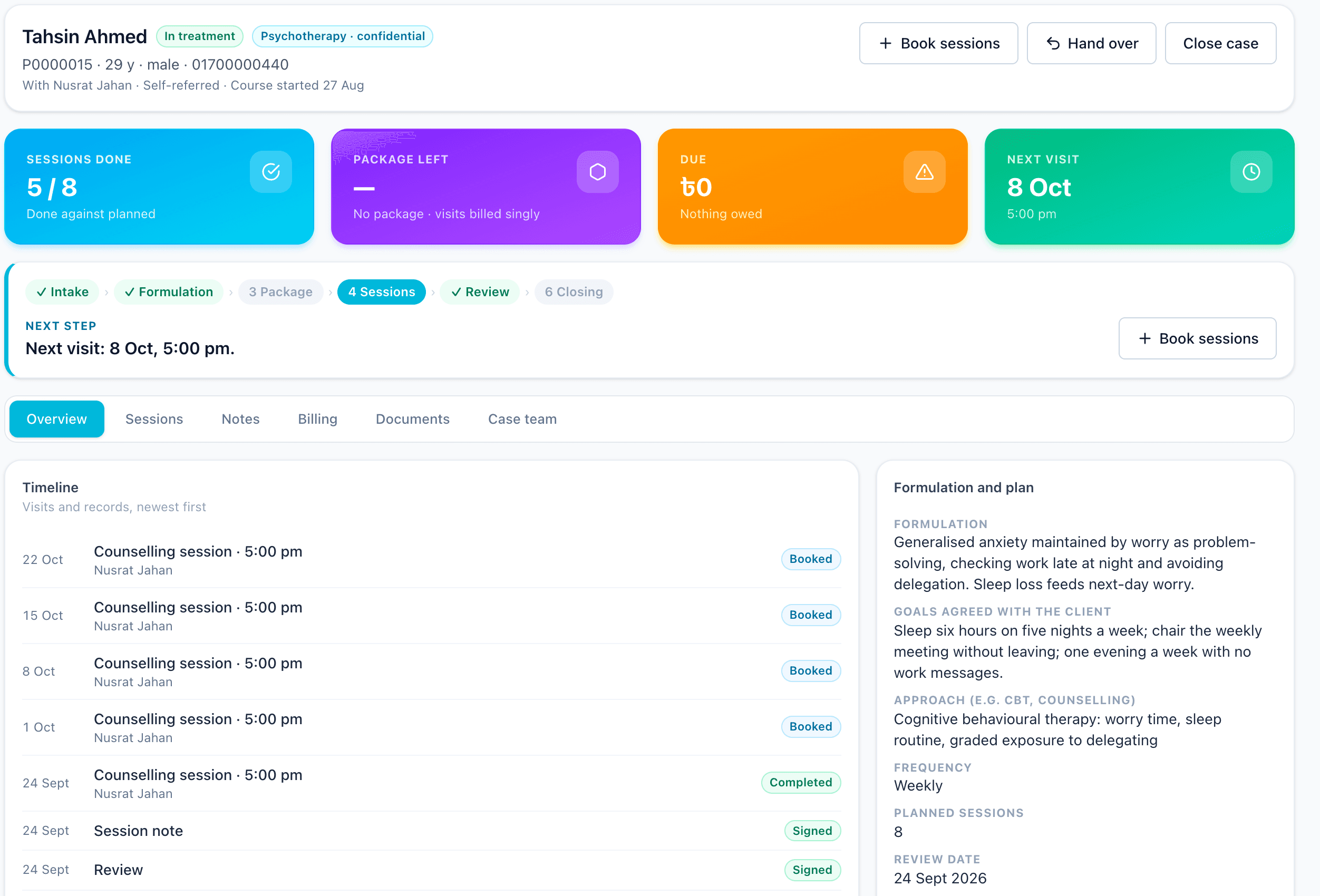Viewport: 1320px width, 896px height.
Task: Click the Completed badge on 24 Sept session
Action: point(801,783)
